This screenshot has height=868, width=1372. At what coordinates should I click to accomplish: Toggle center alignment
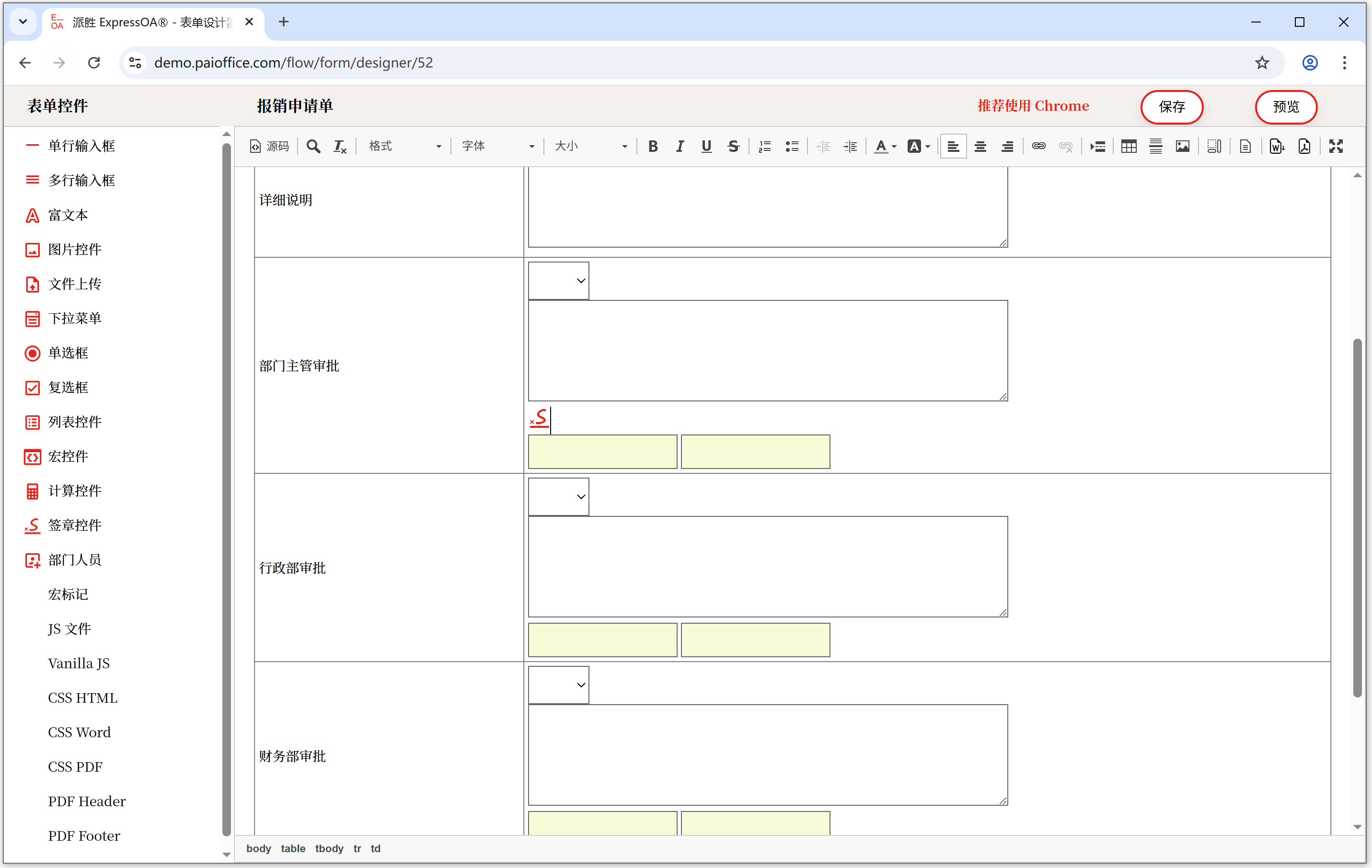(x=980, y=147)
